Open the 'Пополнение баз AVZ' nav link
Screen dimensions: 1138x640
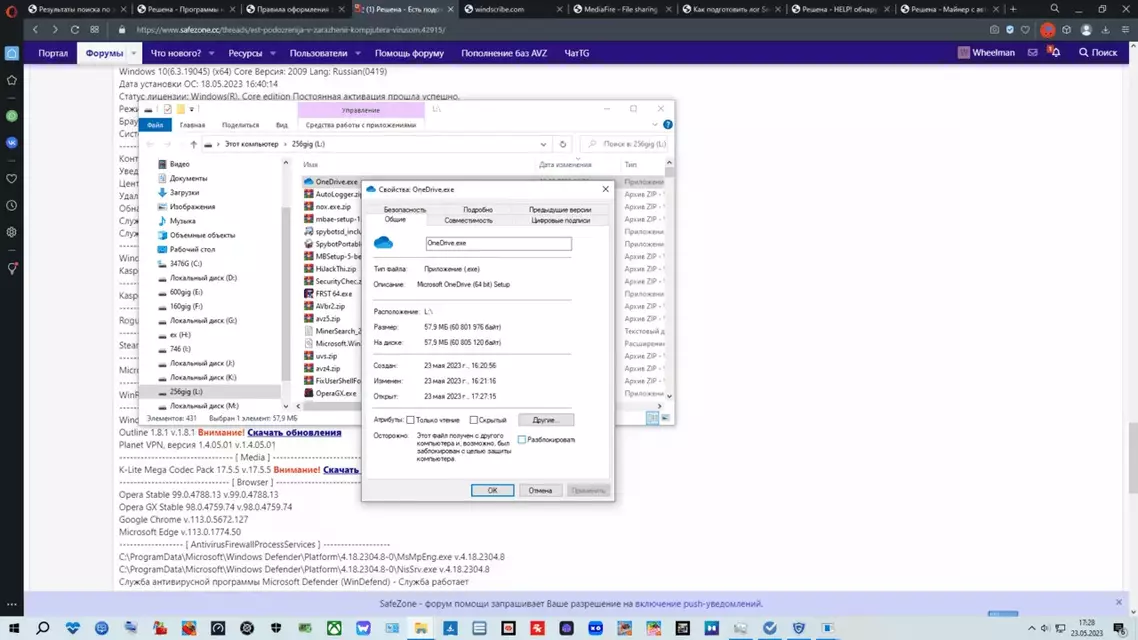point(504,53)
